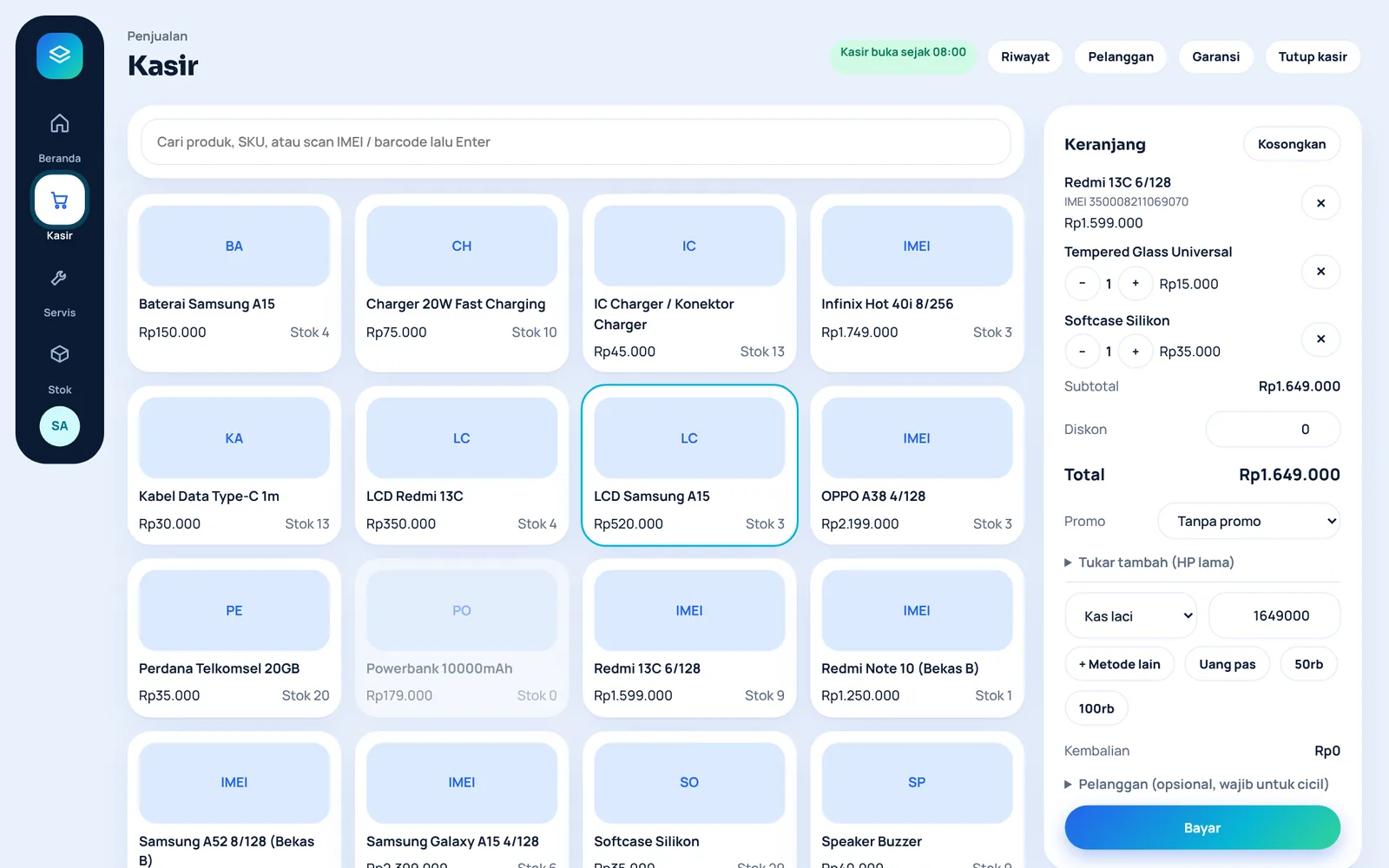This screenshot has width=1389, height=868.
Task: Click the SA user avatar
Action: (x=60, y=426)
